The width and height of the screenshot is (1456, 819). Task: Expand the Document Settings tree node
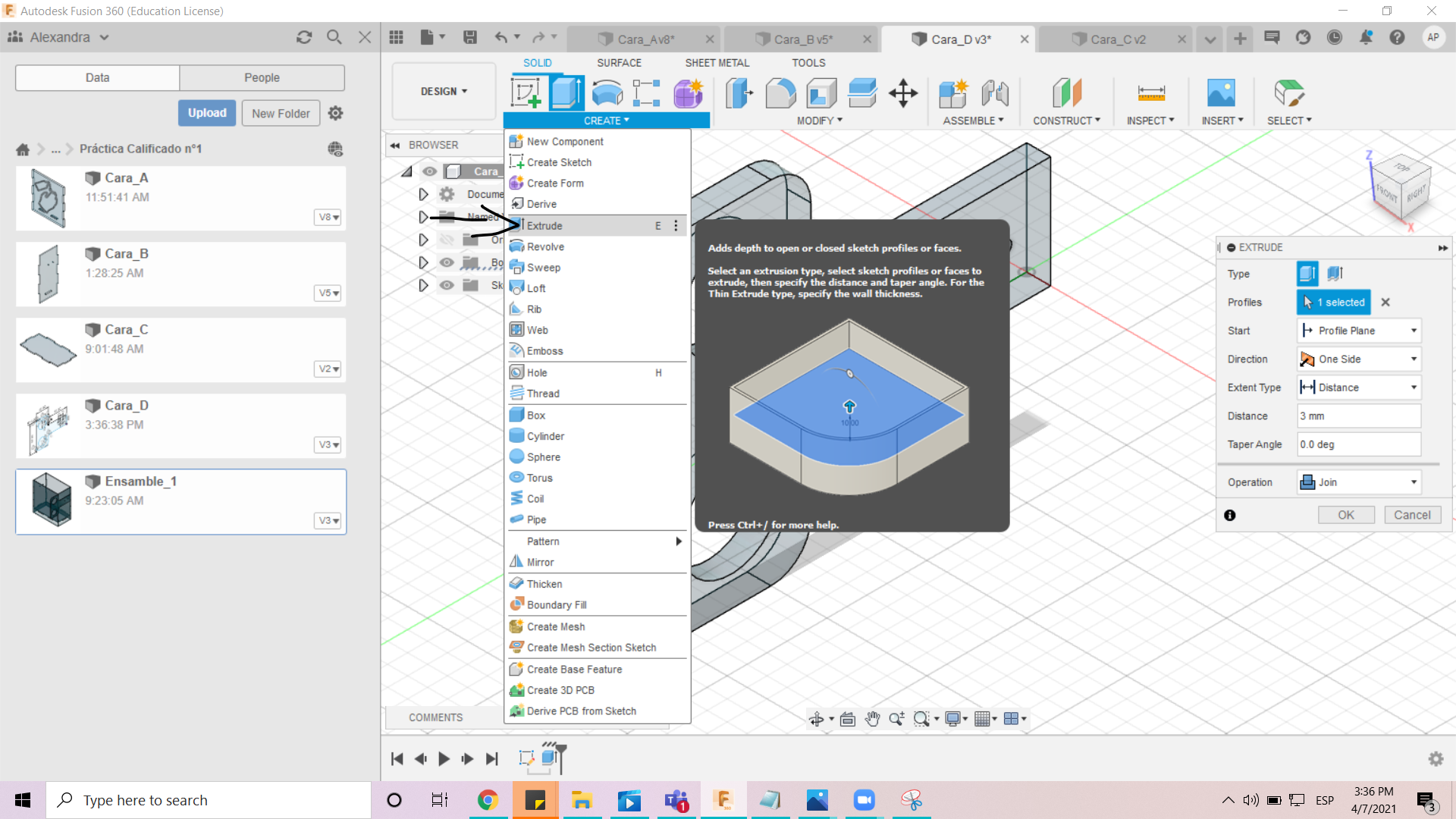(x=423, y=195)
